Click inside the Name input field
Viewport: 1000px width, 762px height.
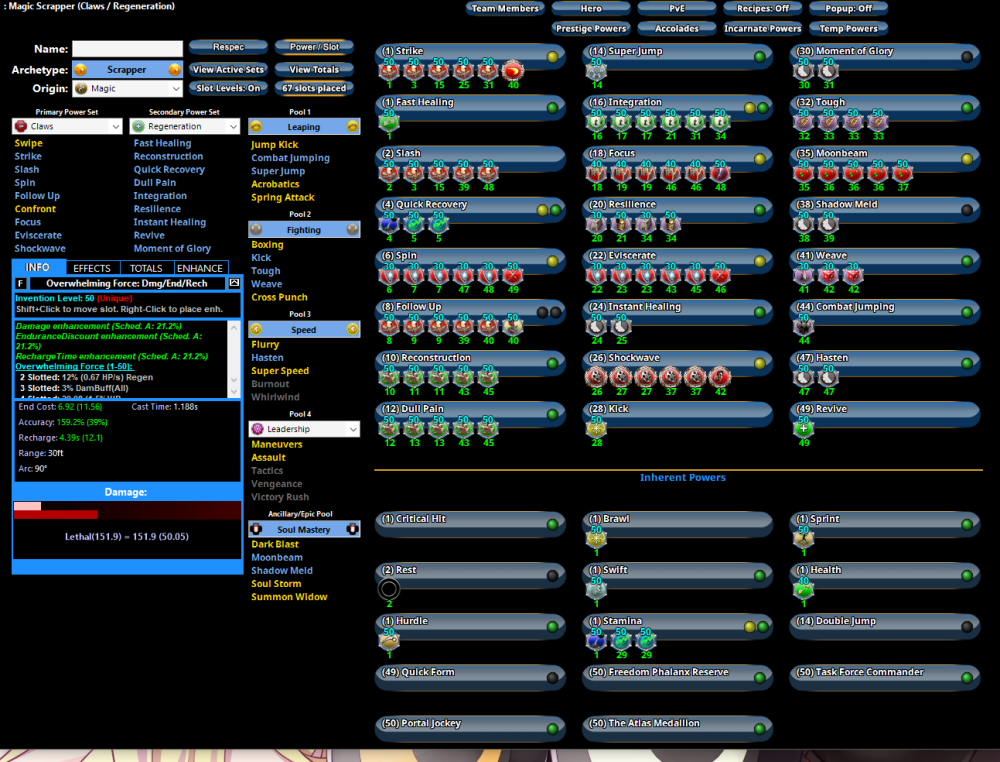126,48
